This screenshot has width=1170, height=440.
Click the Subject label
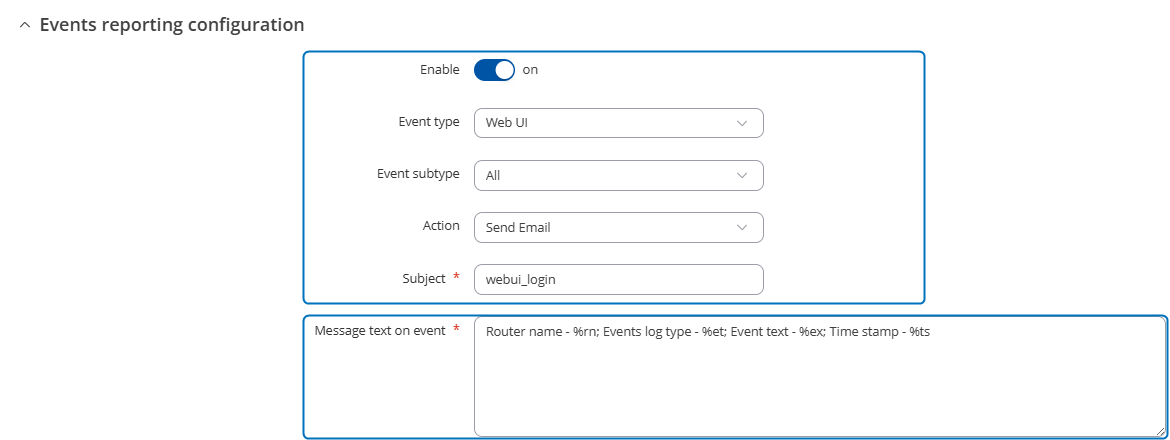pos(425,278)
